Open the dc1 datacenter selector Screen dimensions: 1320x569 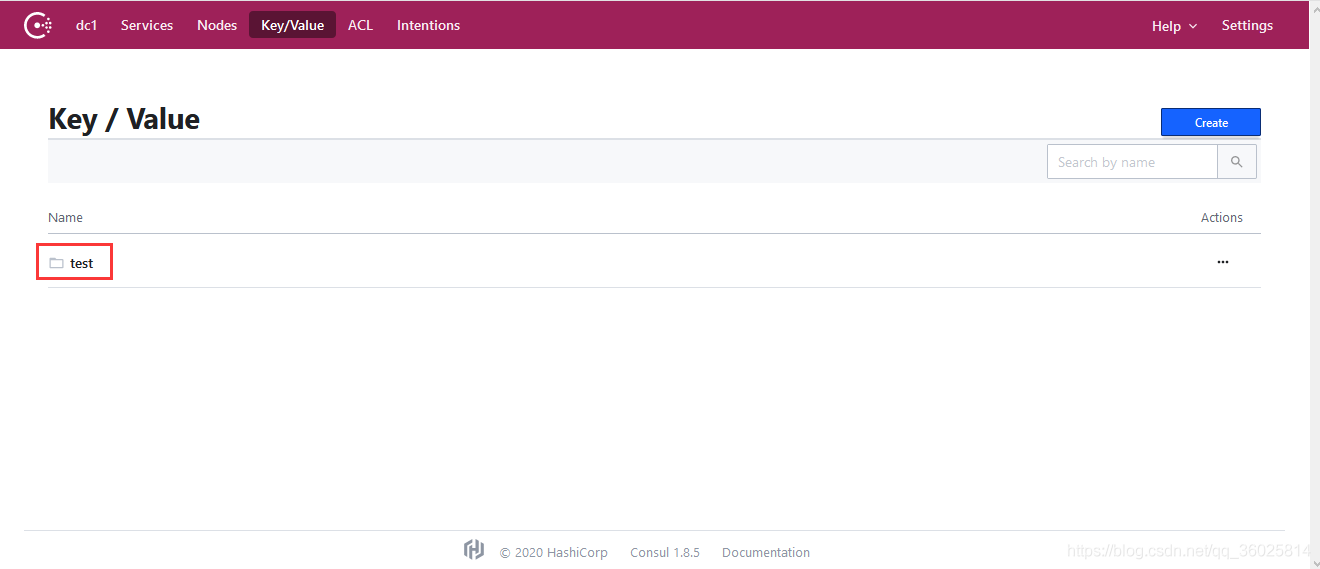coord(87,25)
